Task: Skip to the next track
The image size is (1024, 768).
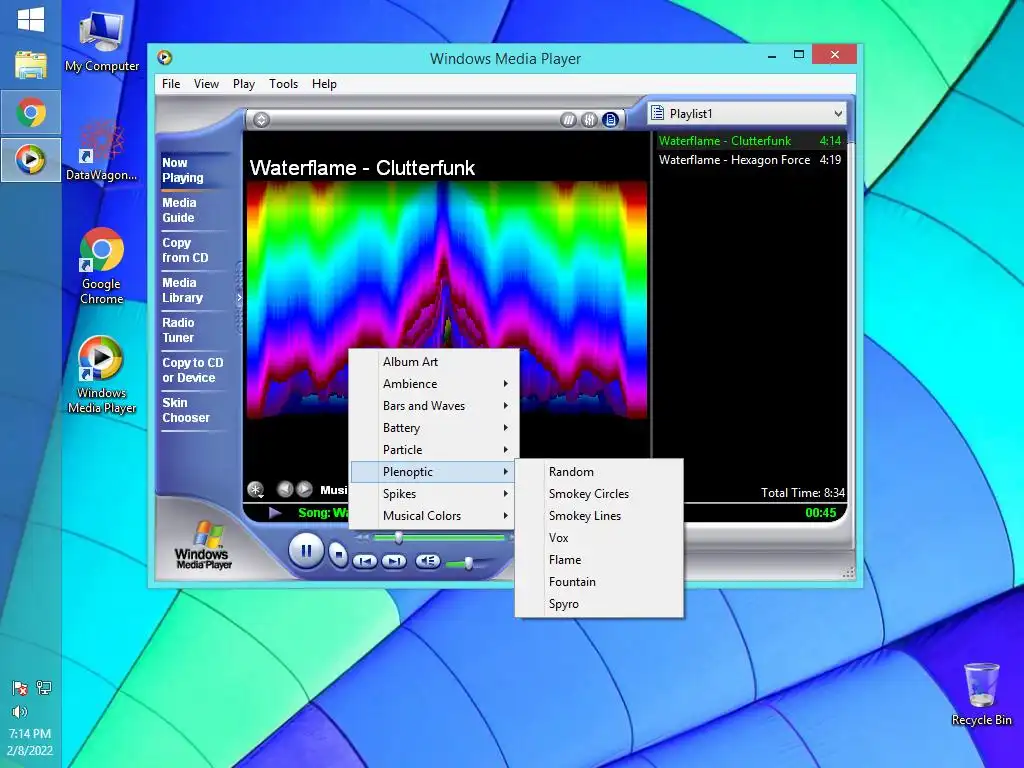Action: coord(393,560)
